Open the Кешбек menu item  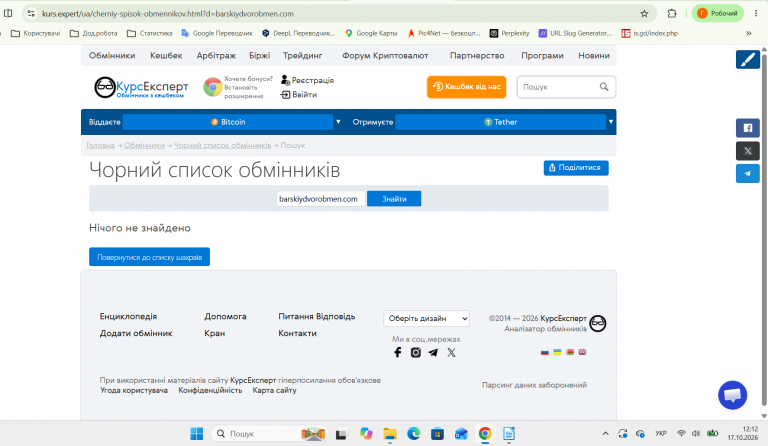tap(166, 55)
